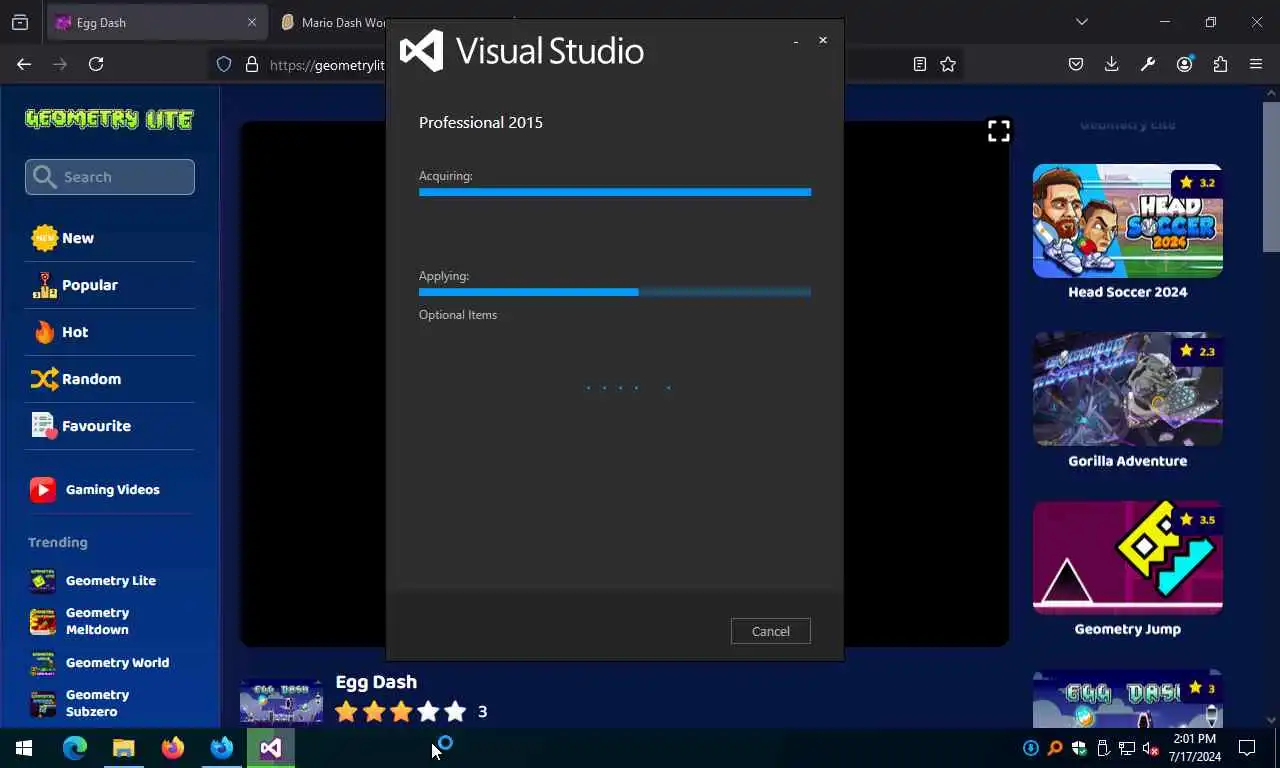
Task: Open the Windows notification center
Action: pos(1247,748)
